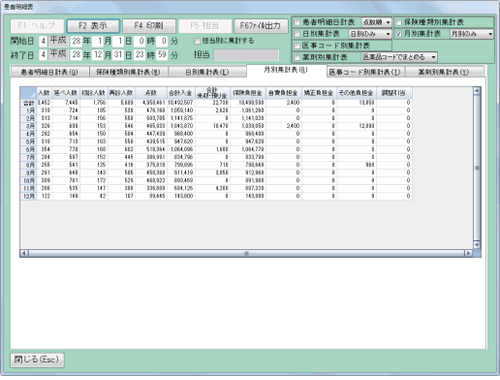
Task: Click the 保険負担金 column header
Action: coord(248,93)
